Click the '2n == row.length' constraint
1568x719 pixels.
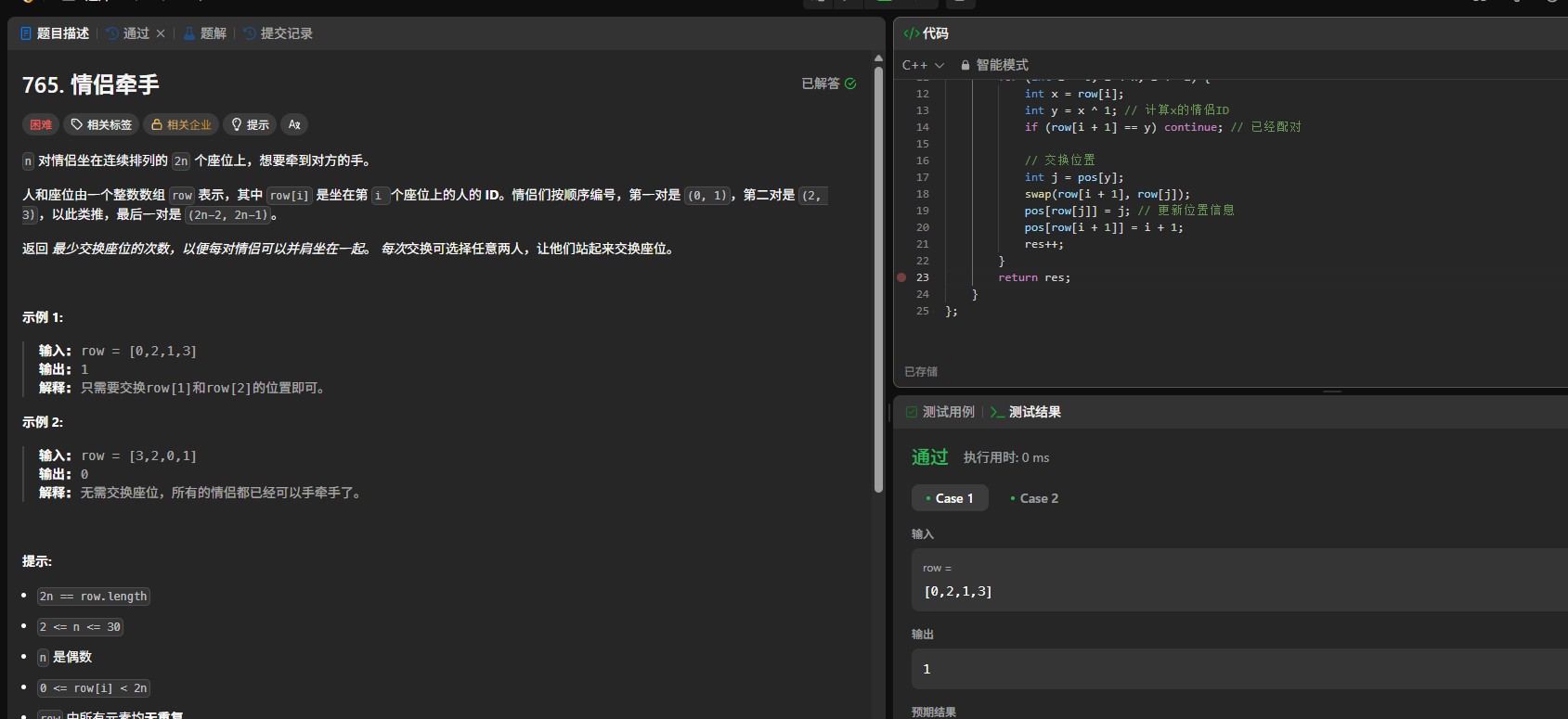[x=93, y=597]
